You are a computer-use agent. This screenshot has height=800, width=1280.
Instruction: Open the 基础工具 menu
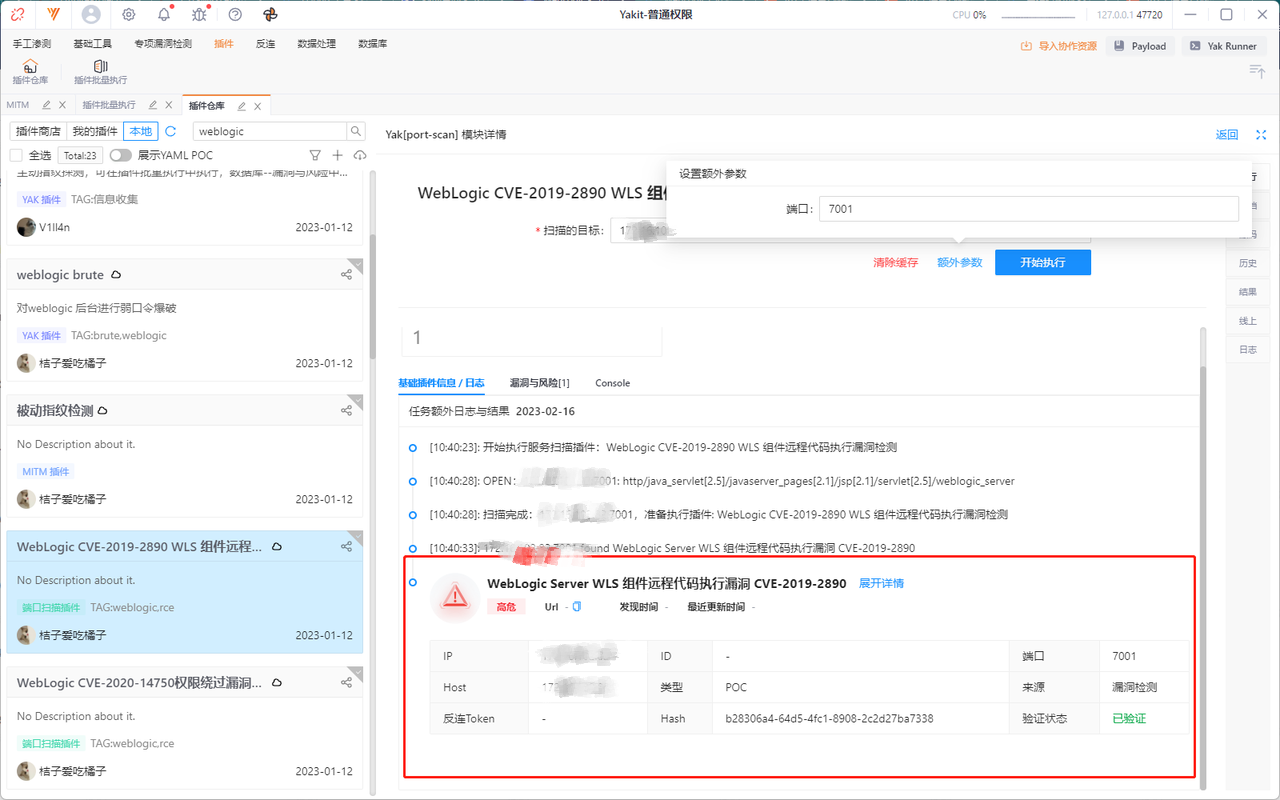93,44
